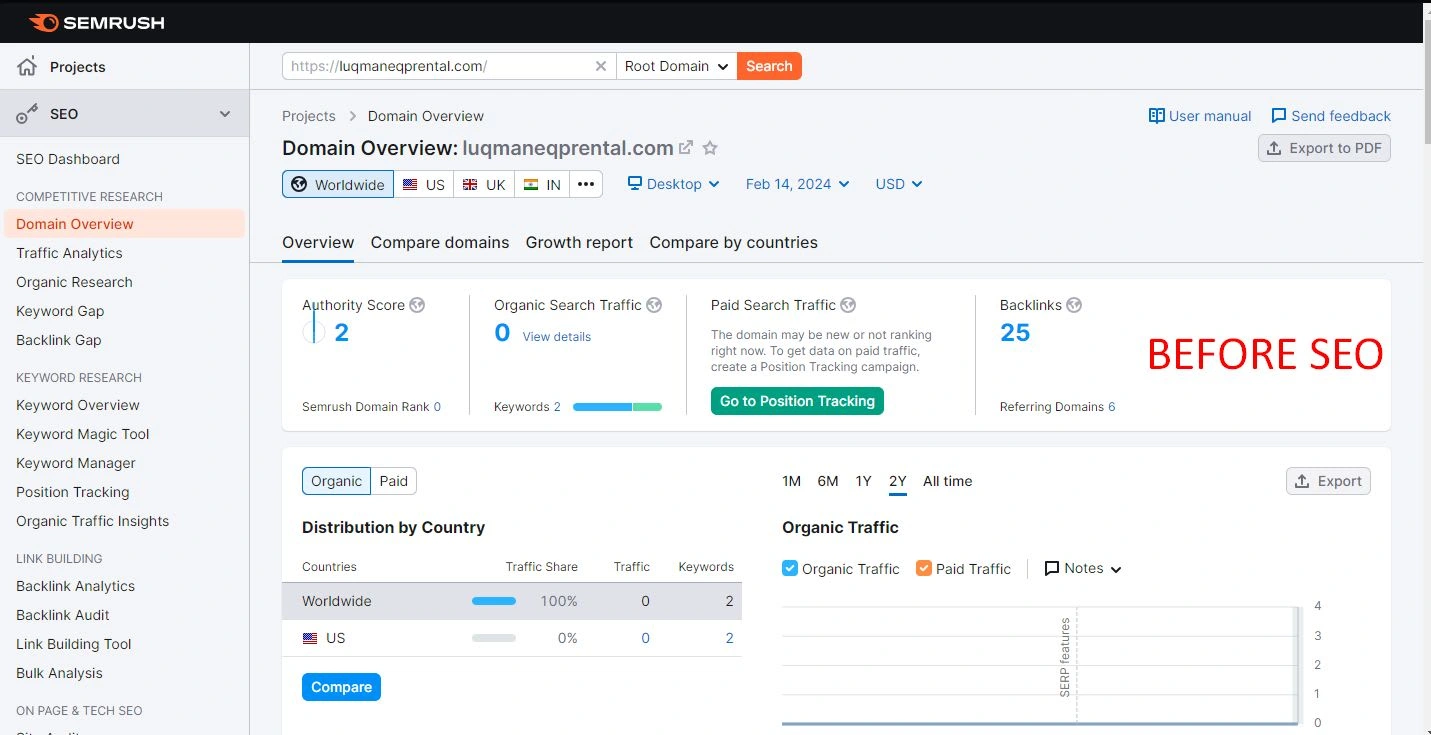
Task: Select IN flag database
Action: click(543, 185)
